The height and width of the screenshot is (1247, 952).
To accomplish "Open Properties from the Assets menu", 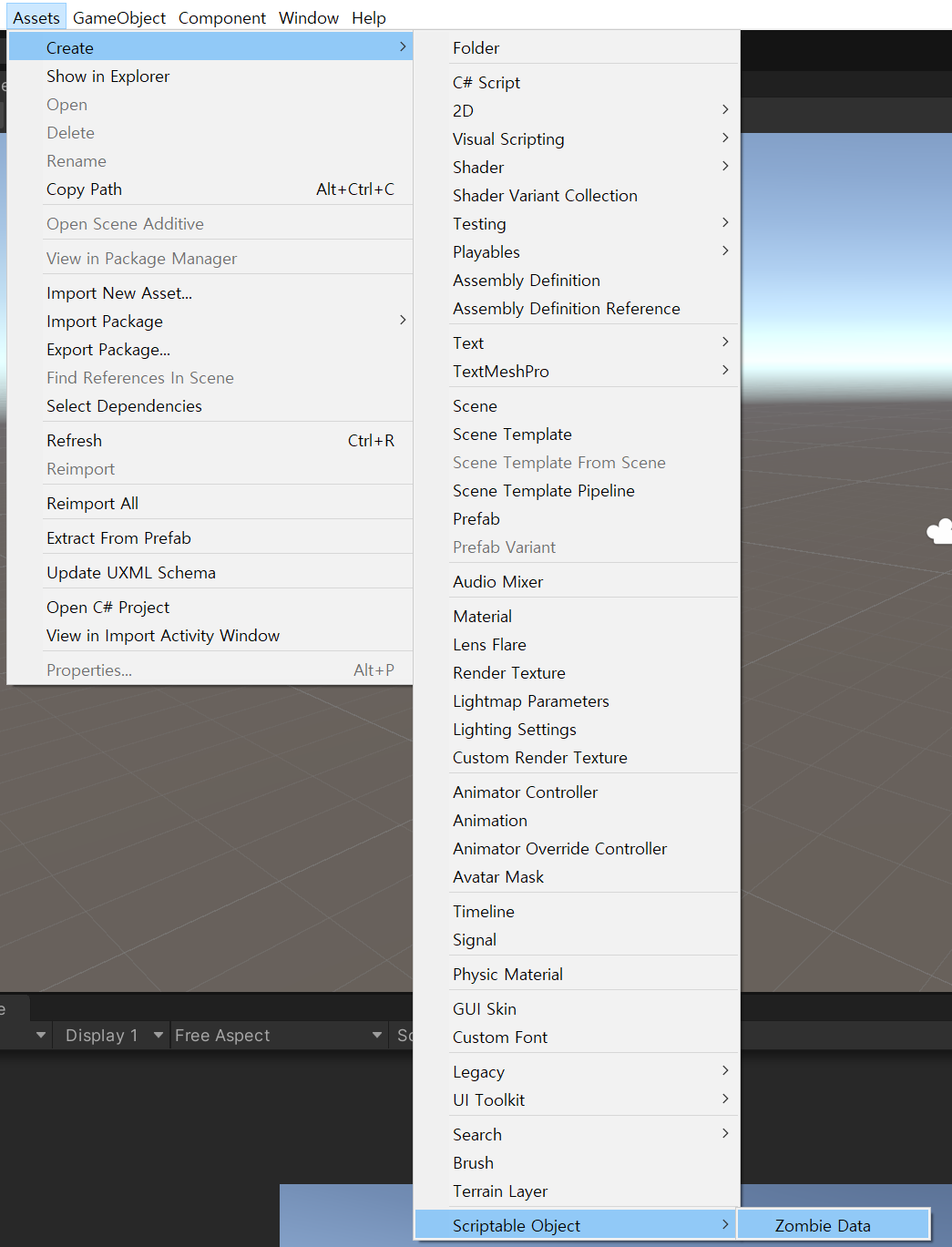I will pyautogui.click(x=88, y=669).
